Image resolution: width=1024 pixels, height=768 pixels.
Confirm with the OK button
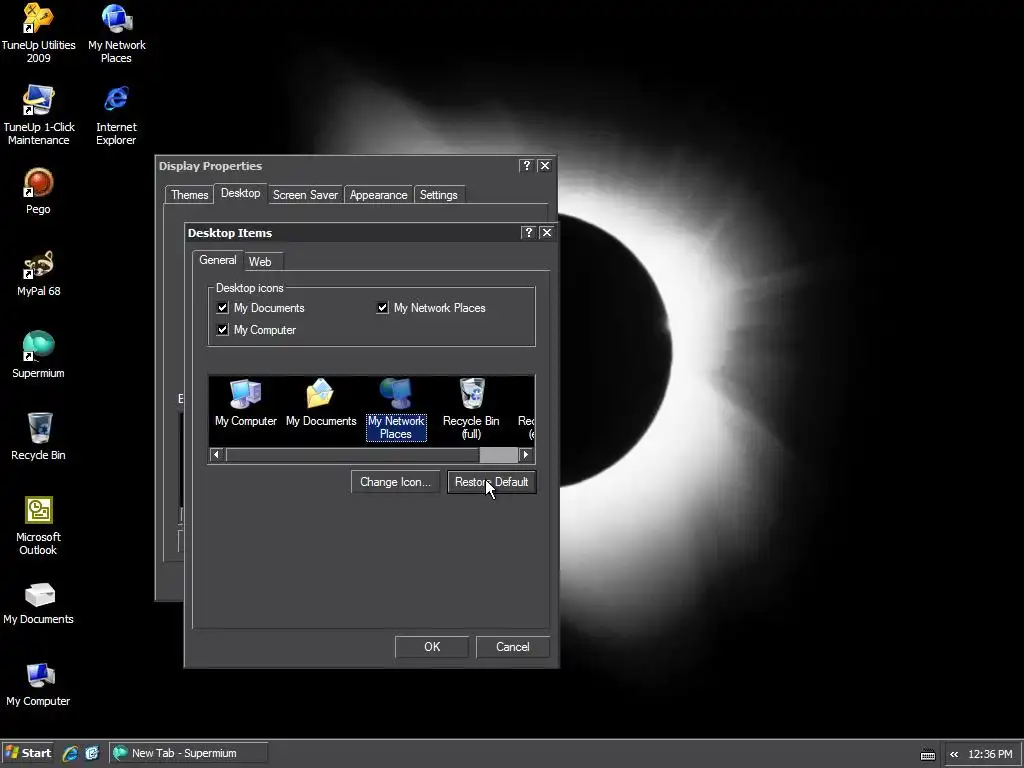click(x=432, y=647)
